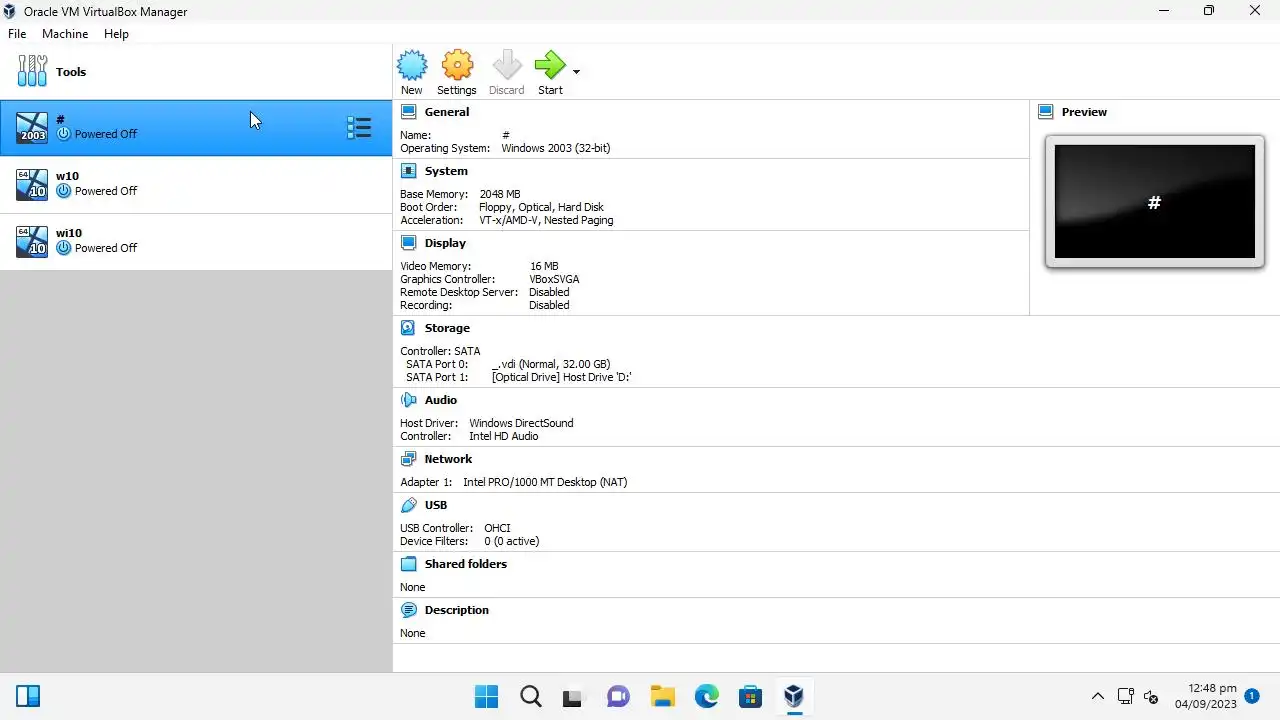
Task: Open the Machine menu
Action: (65, 33)
